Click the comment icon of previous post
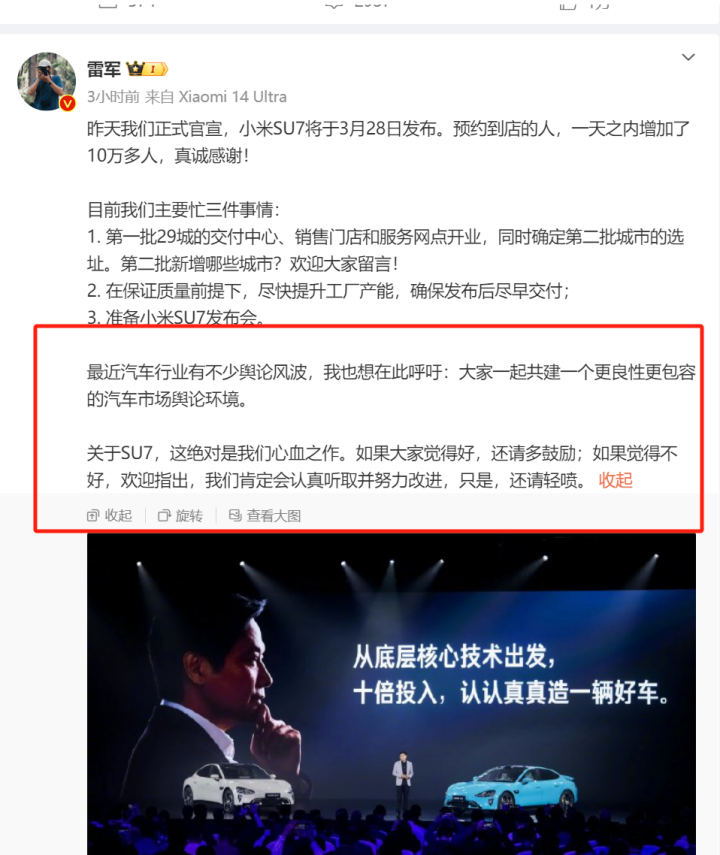Screen dimensions: 720x855 [x=333, y=4]
